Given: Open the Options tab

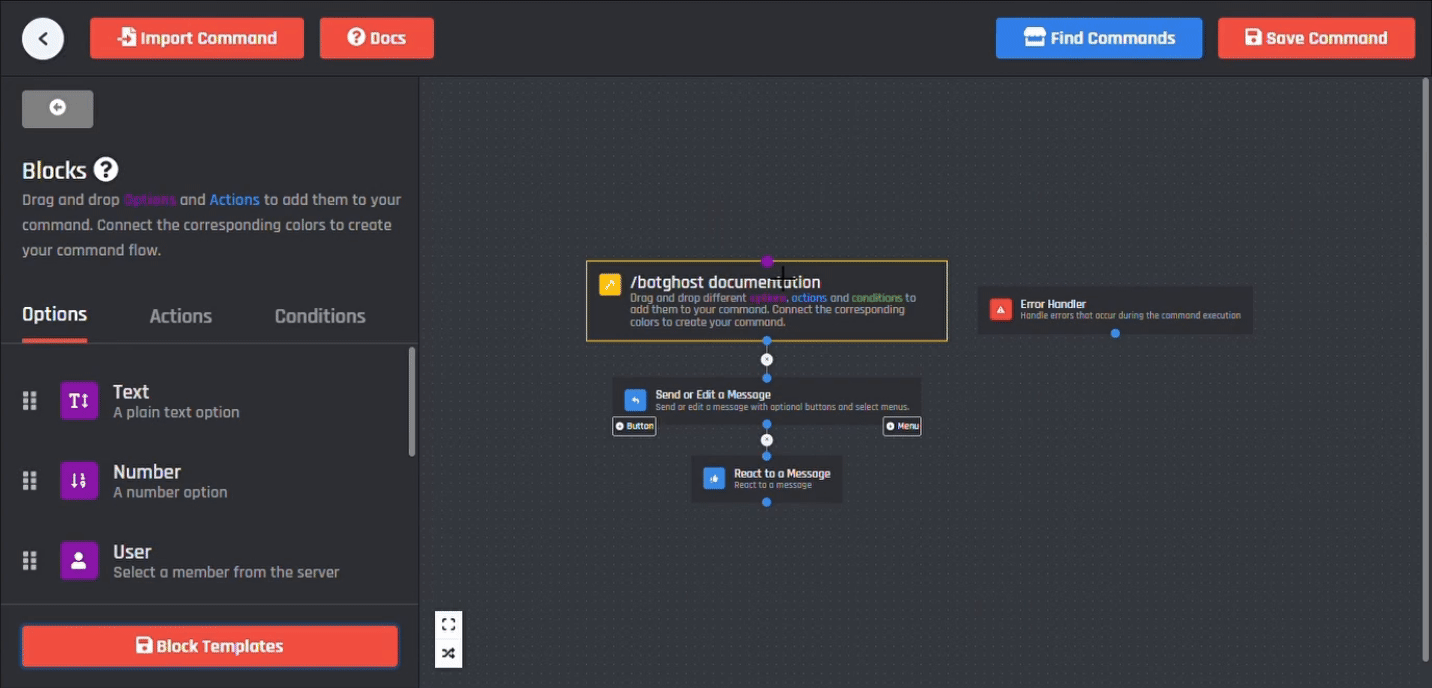Looking at the screenshot, I should (x=54, y=315).
